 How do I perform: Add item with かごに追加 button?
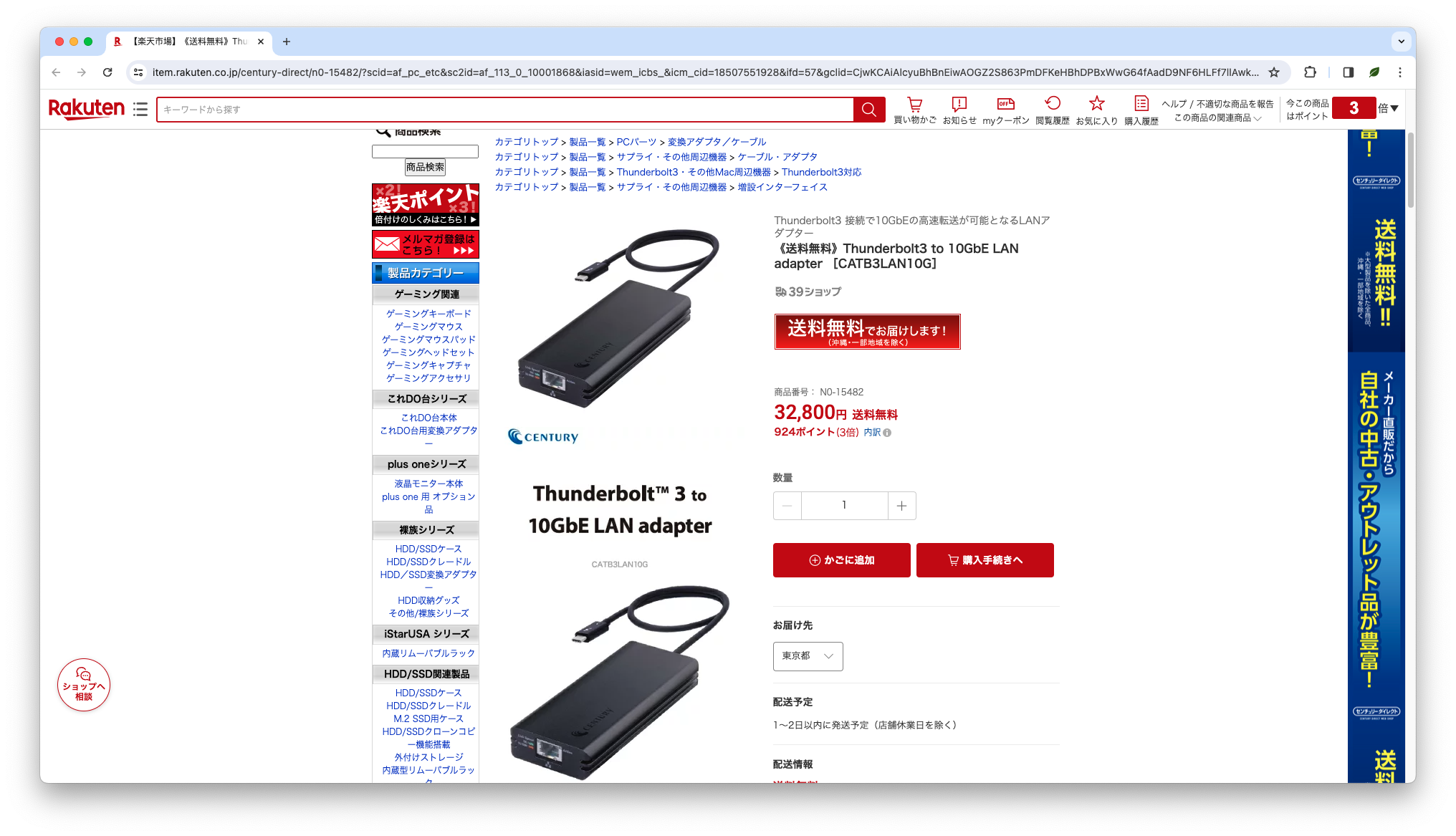click(841, 560)
